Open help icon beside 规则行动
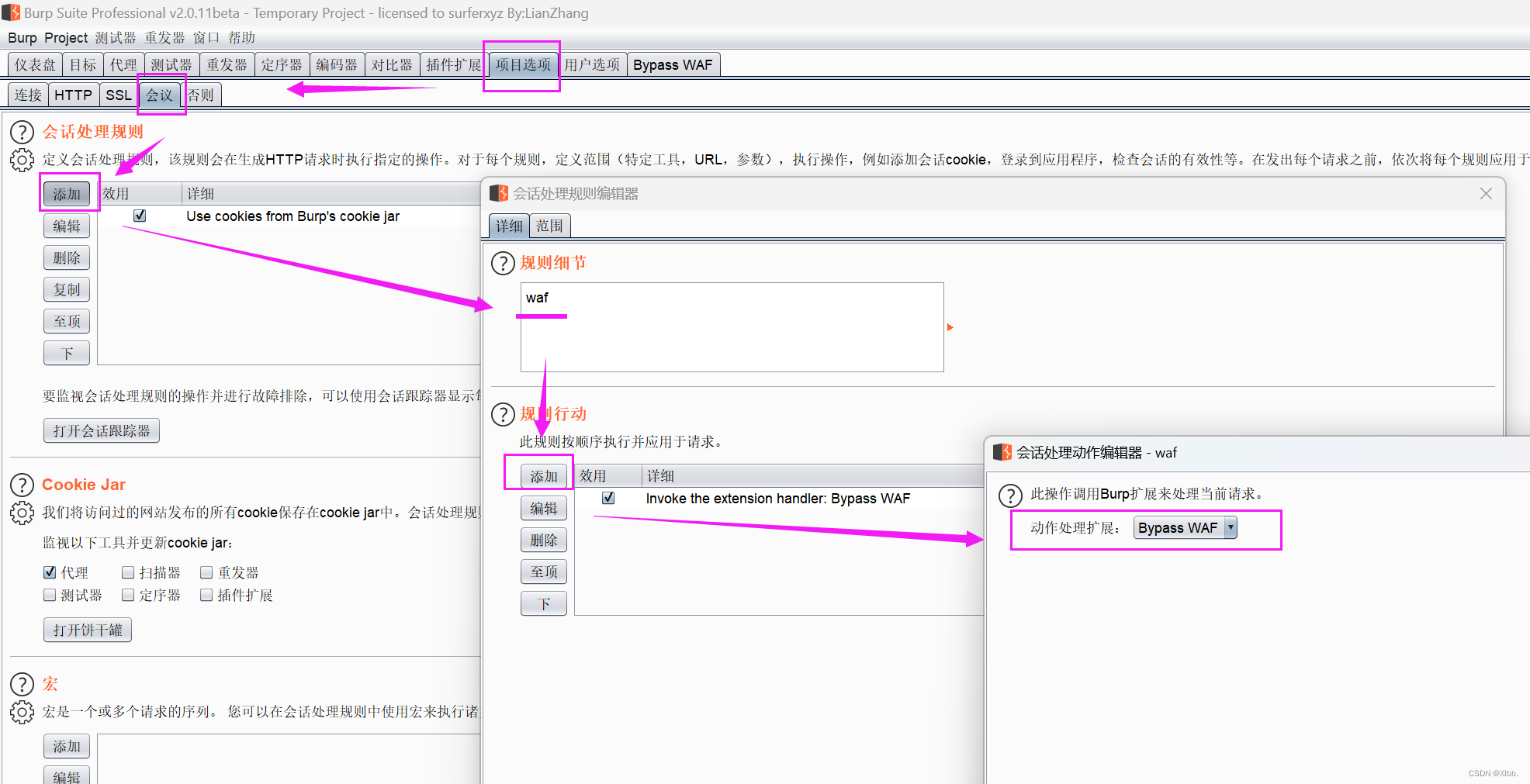 pos(503,414)
